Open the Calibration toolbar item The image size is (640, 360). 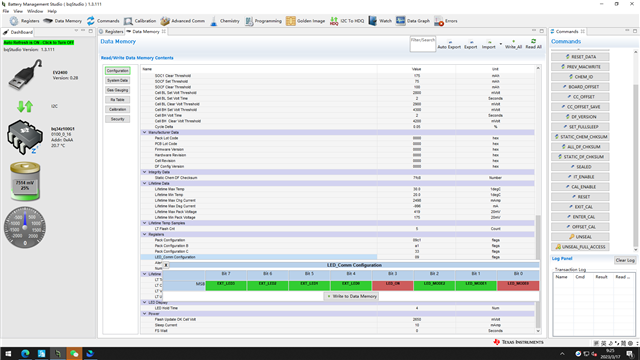140,21
